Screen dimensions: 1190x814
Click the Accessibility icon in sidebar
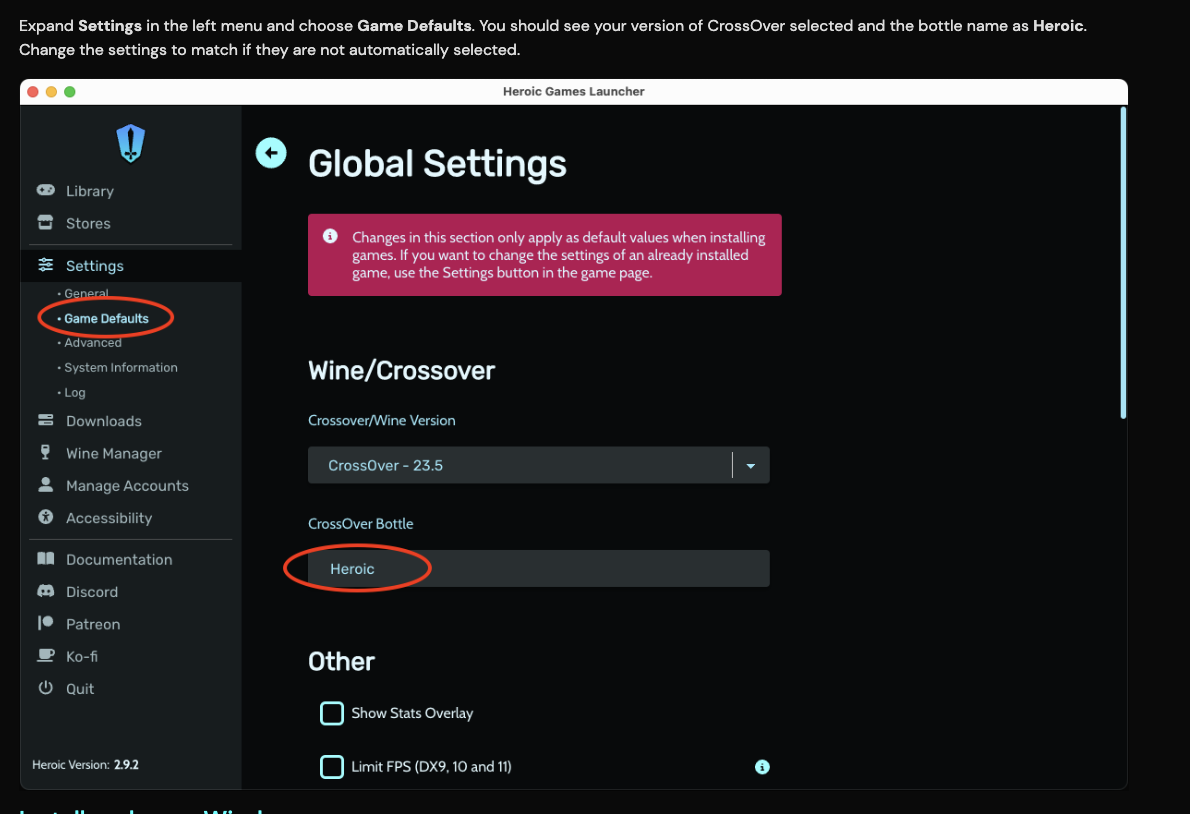point(46,517)
